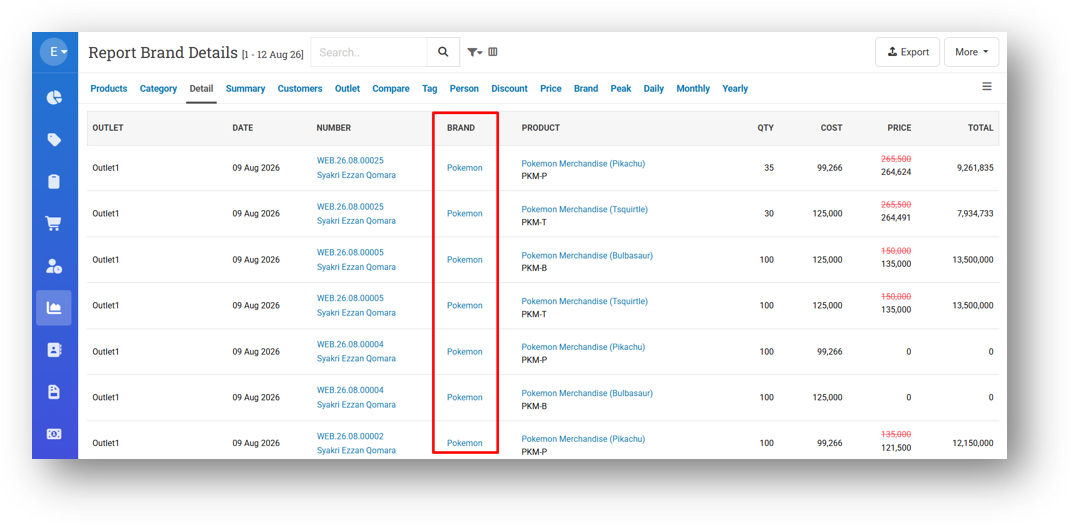This screenshot has height=524, width=1072.
Task: Select the price value 121,500
Action: coord(896,447)
